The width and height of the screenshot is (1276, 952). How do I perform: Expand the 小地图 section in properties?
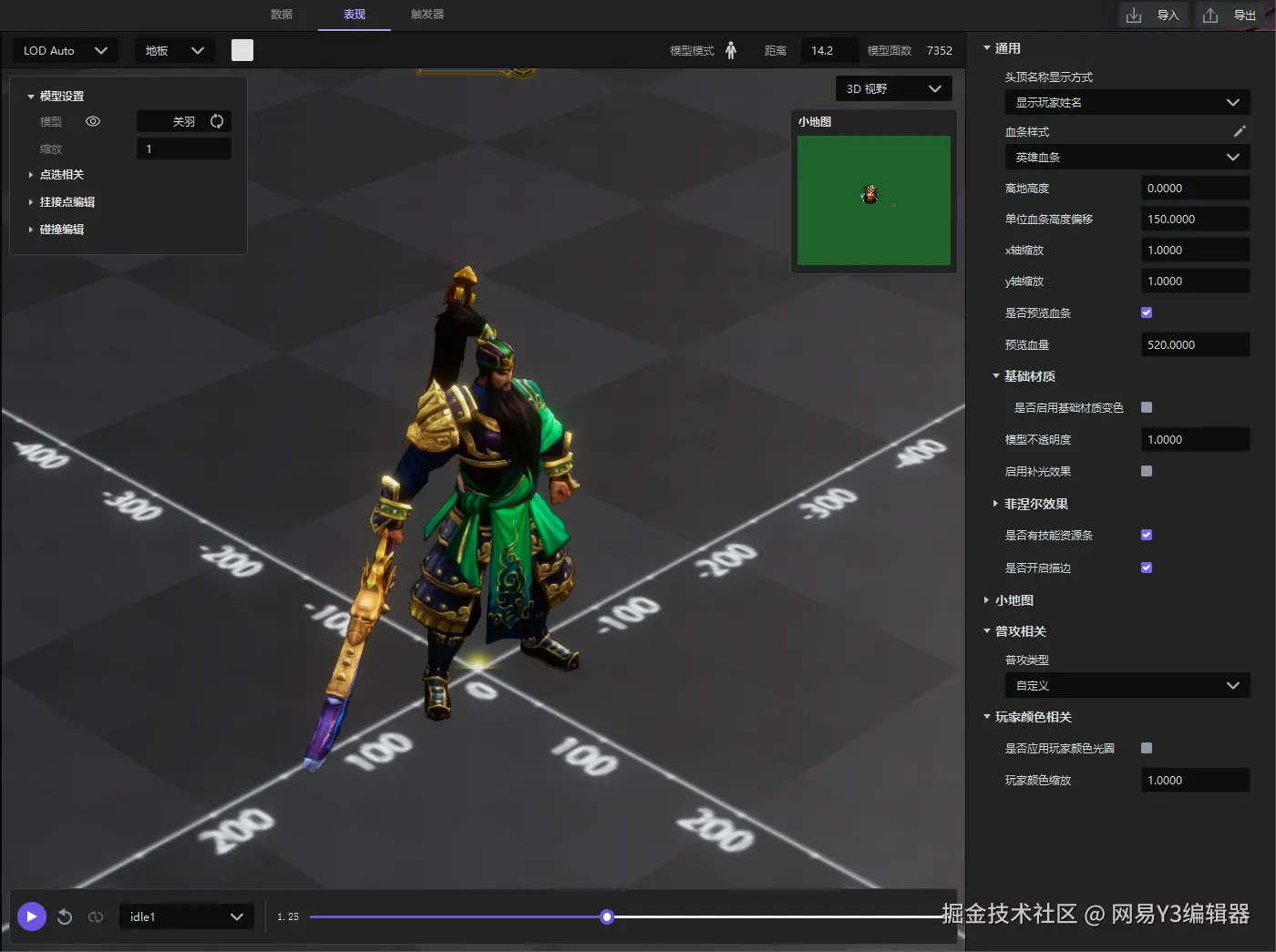[987, 600]
